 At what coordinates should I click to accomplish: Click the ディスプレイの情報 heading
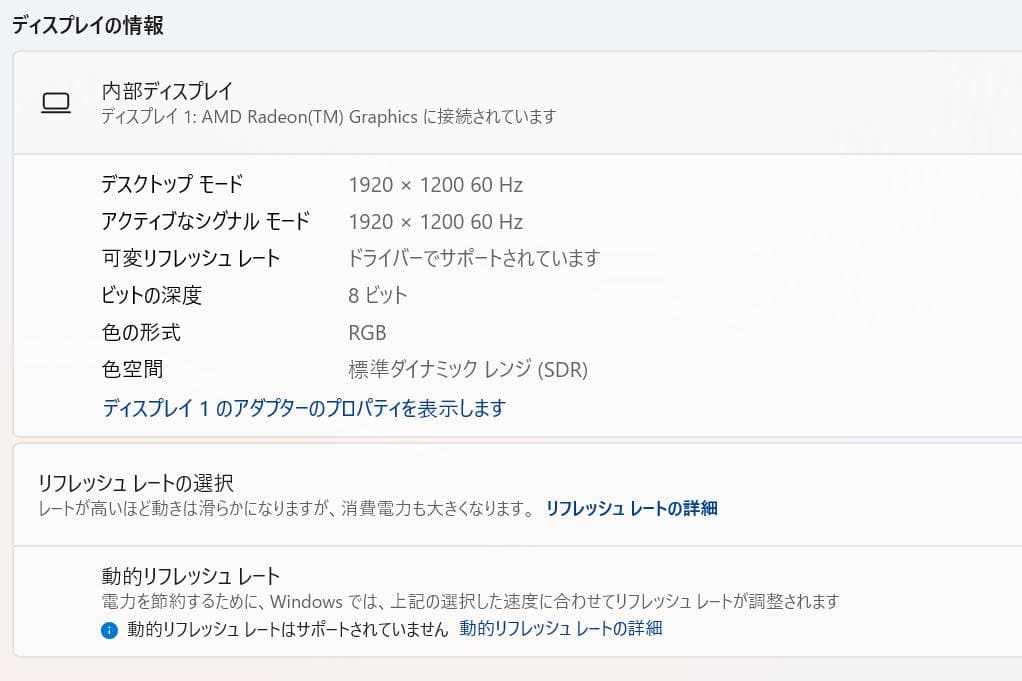88,26
